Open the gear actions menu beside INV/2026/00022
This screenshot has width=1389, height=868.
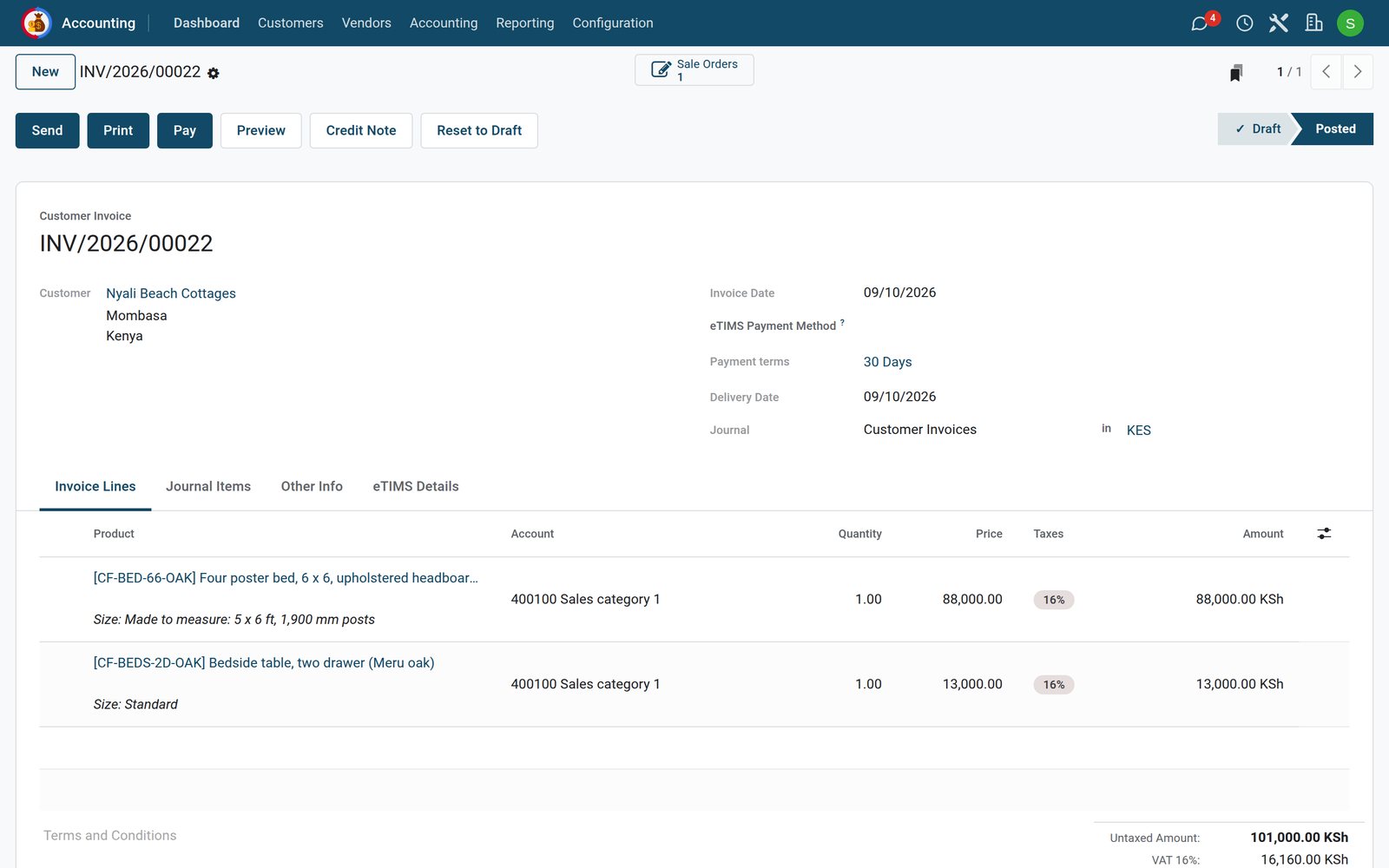pyautogui.click(x=214, y=74)
